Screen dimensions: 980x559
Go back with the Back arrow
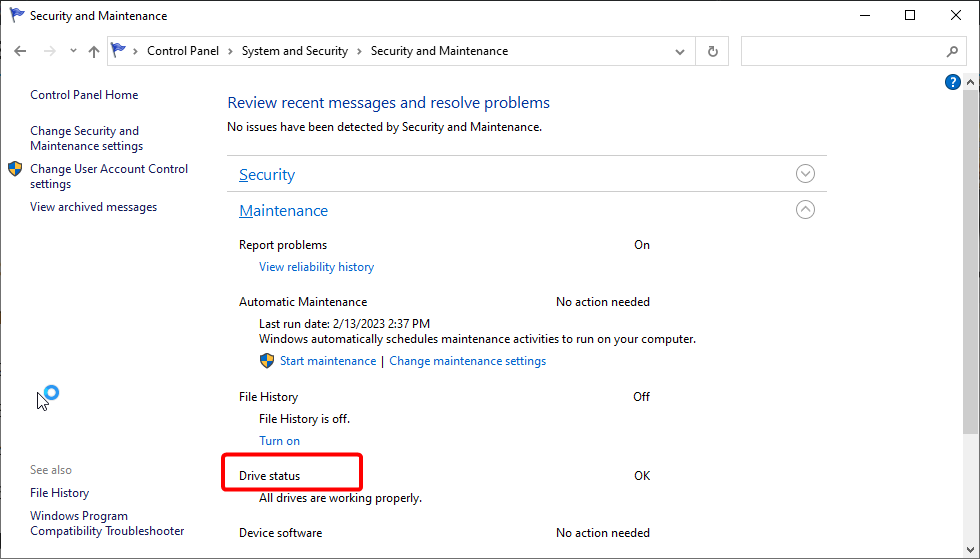(20, 51)
